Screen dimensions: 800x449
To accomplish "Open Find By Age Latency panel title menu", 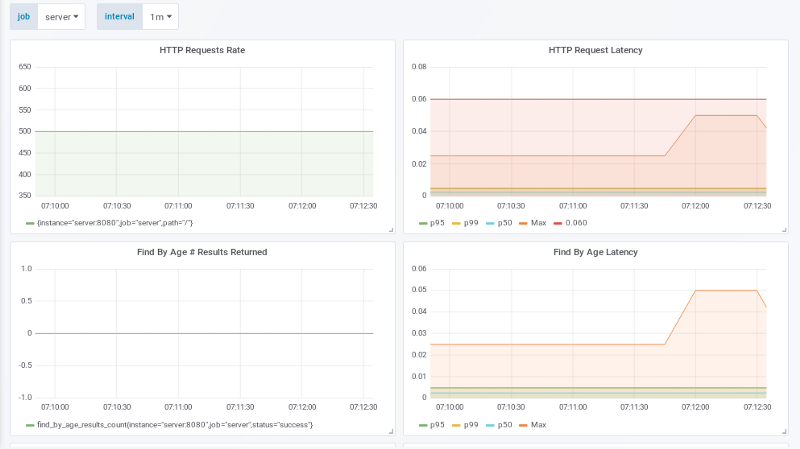I will (595, 252).
